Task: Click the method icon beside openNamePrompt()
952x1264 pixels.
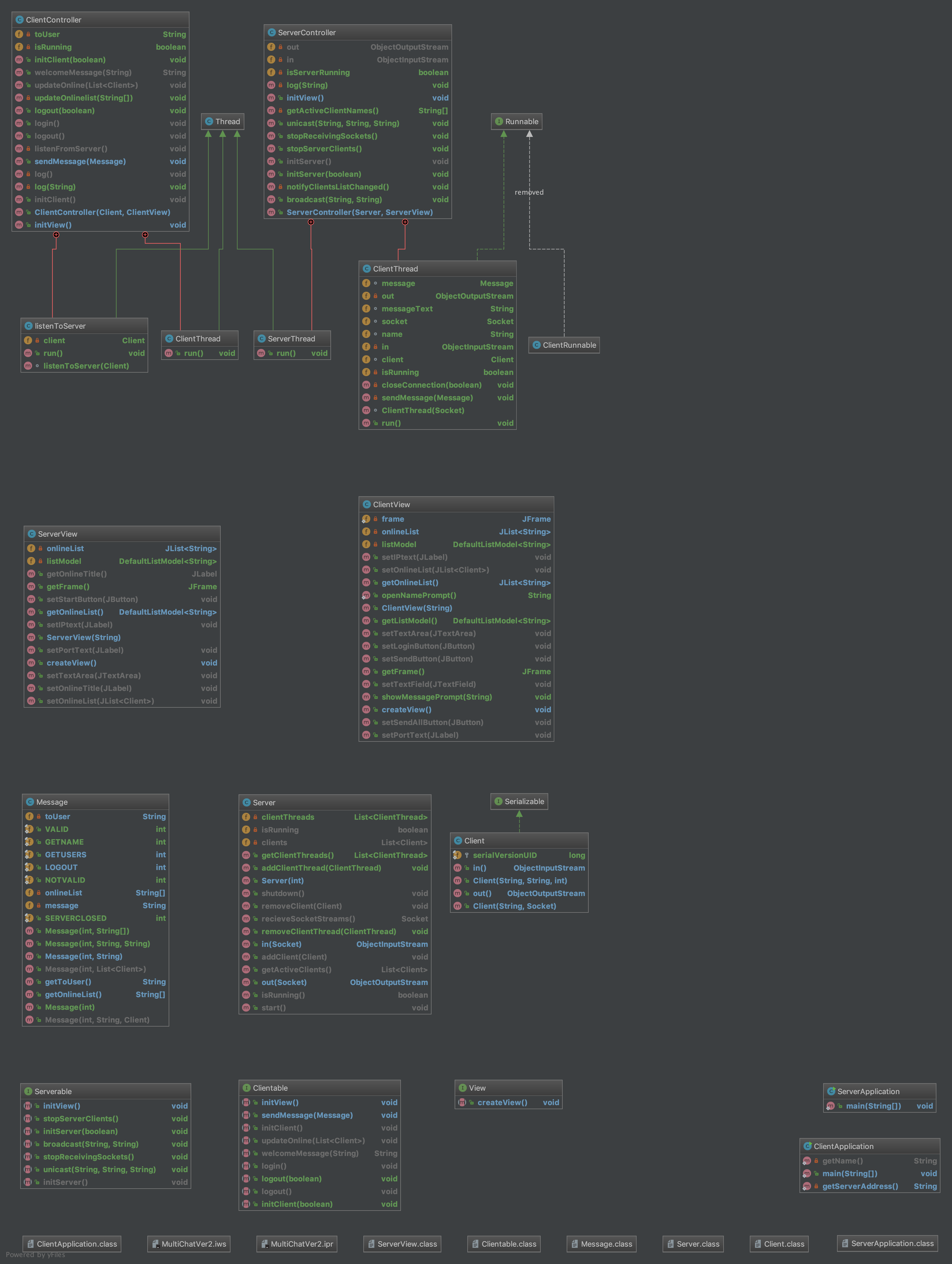Action: click(366, 595)
